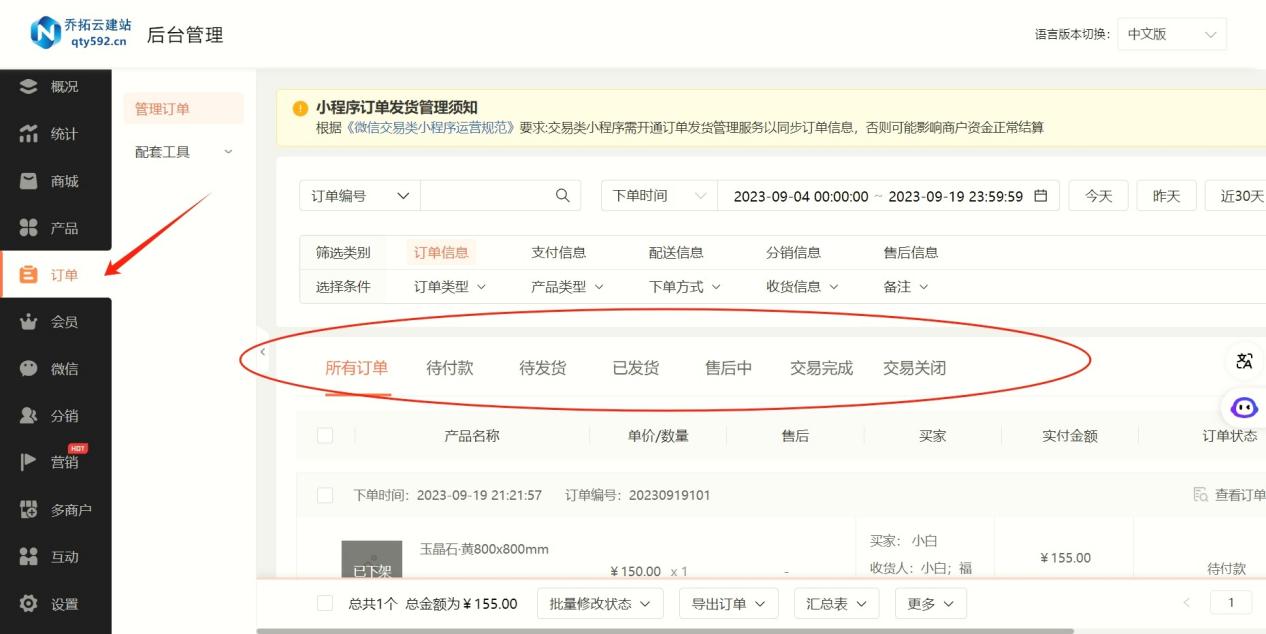1266x634 pixels.
Task: Click the 今天 date button
Action: (x=1098, y=196)
